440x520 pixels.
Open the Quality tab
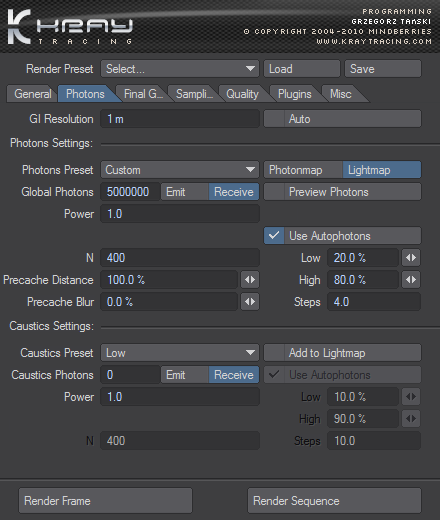point(242,94)
